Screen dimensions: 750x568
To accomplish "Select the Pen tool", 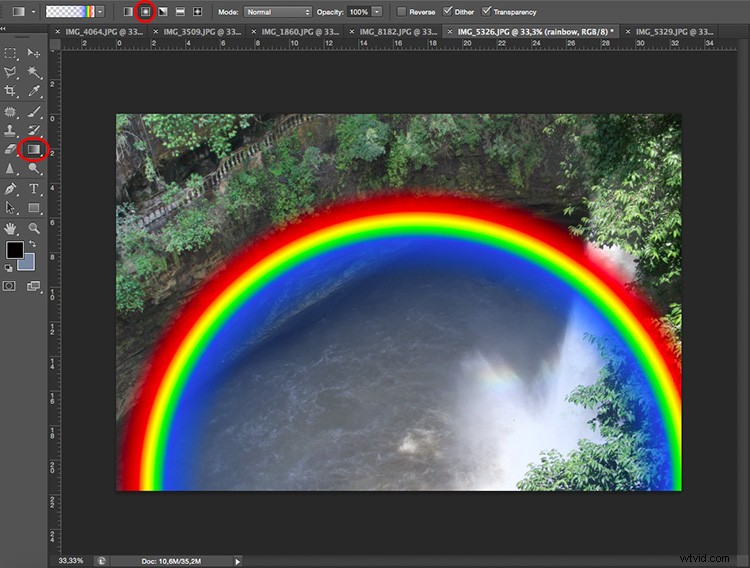I will 10,189.
